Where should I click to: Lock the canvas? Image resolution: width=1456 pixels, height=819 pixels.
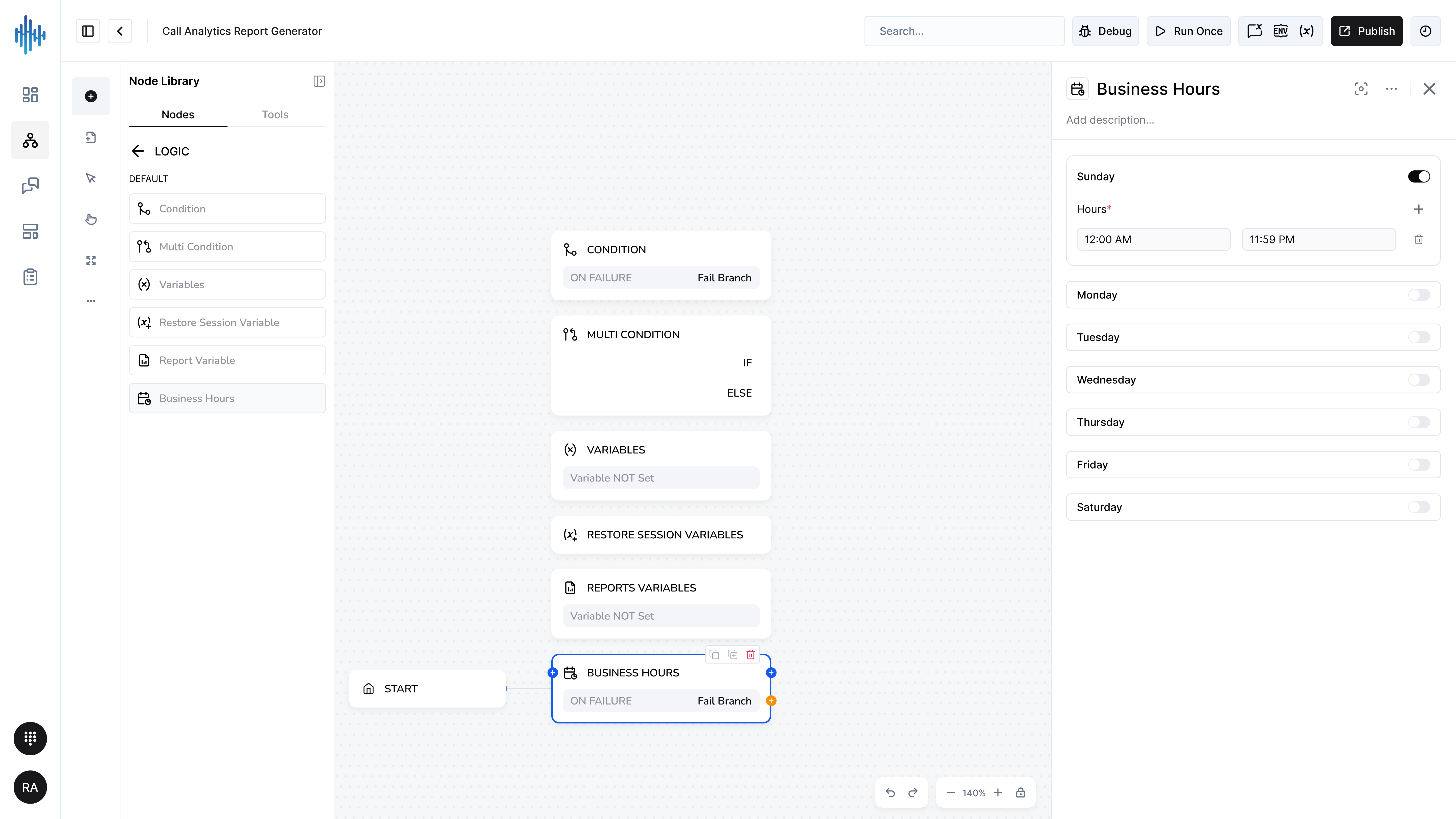point(1021,792)
